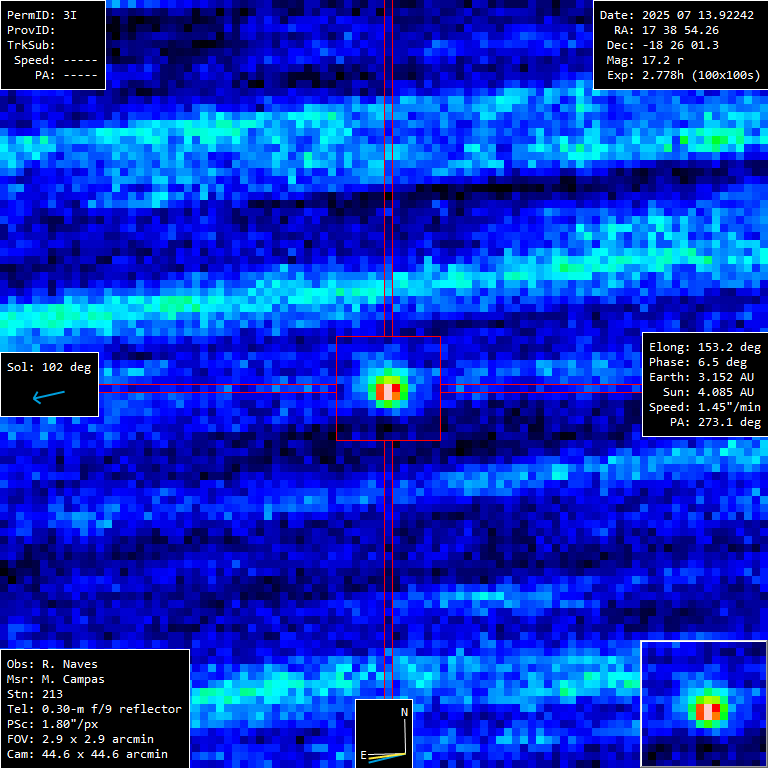Select the "Cam: 44.6 x 44.6 arcmin" line
Image resolution: width=768 pixels, height=768 pixels.
click(87, 754)
